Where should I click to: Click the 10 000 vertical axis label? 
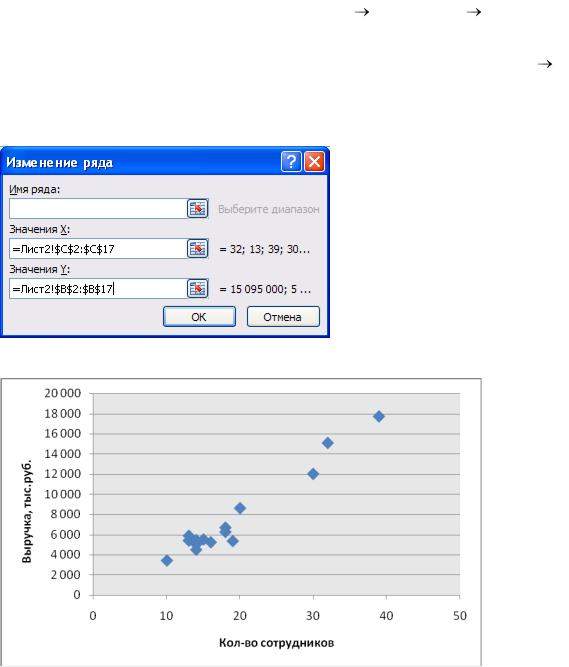click(x=63, y=494)
